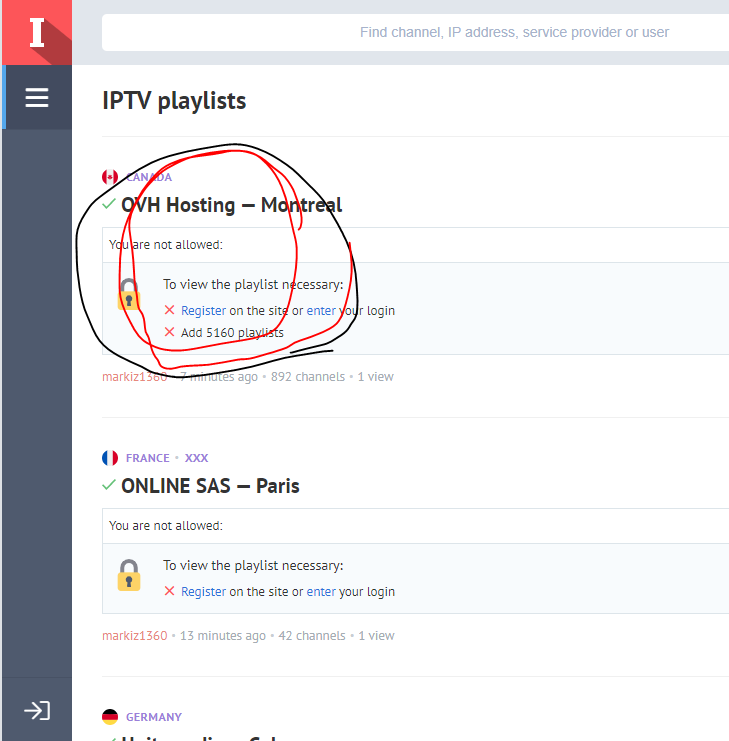Click the France flag icon
Screen dimensions: 729x741
click(110, 458)
